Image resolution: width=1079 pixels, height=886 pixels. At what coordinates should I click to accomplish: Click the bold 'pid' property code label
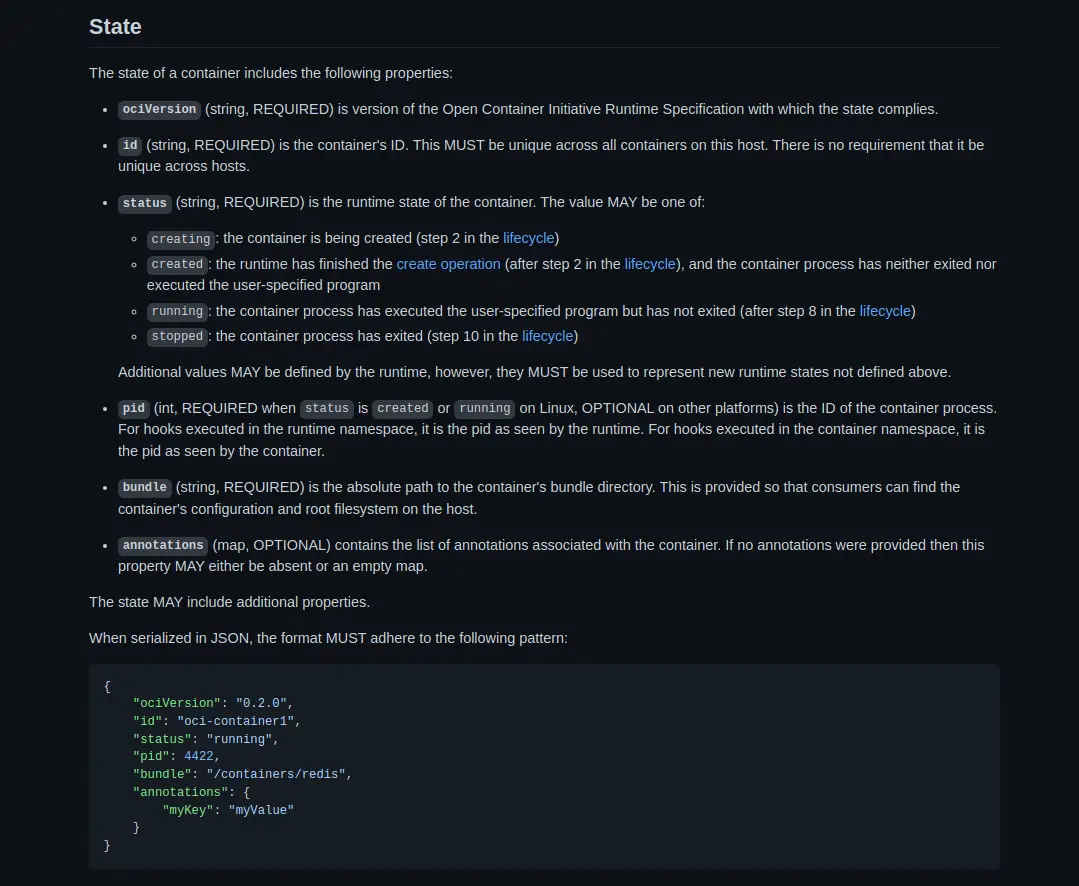(x=133, y=409)
